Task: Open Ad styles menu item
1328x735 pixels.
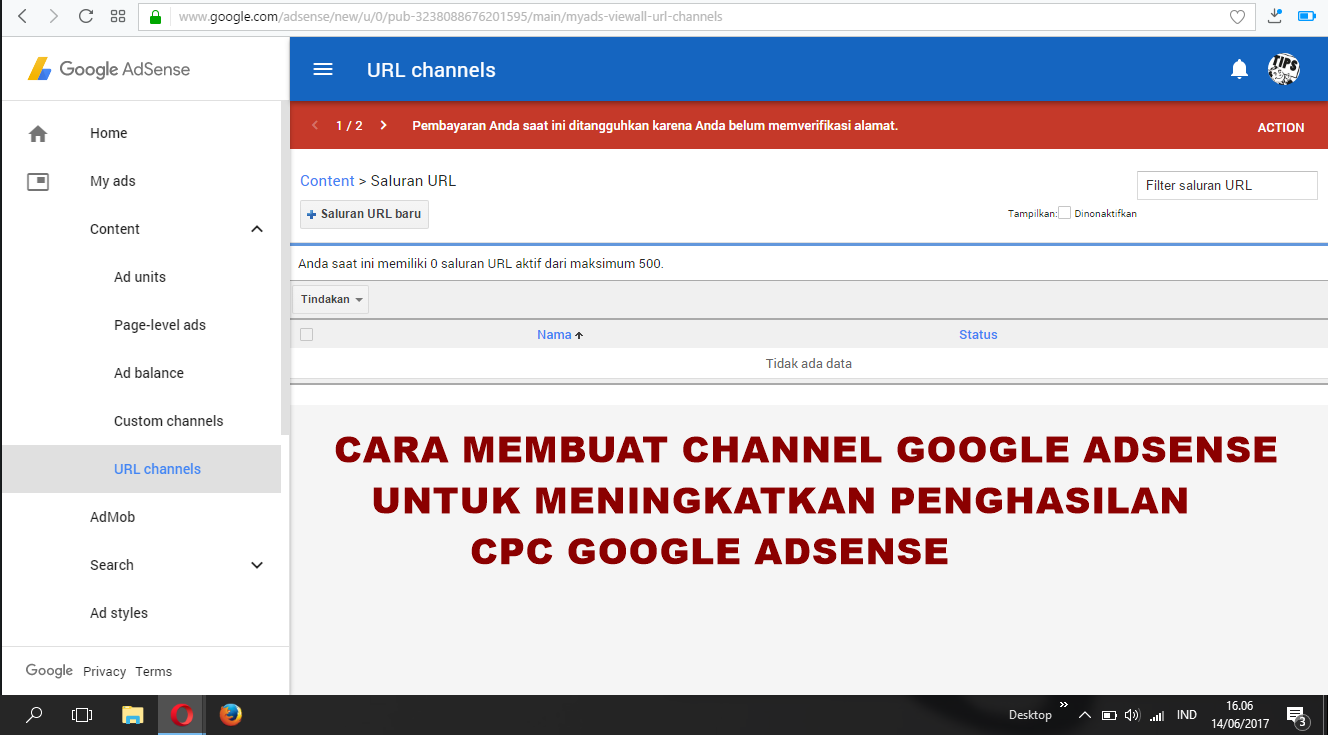Action: tap(119, 613)
